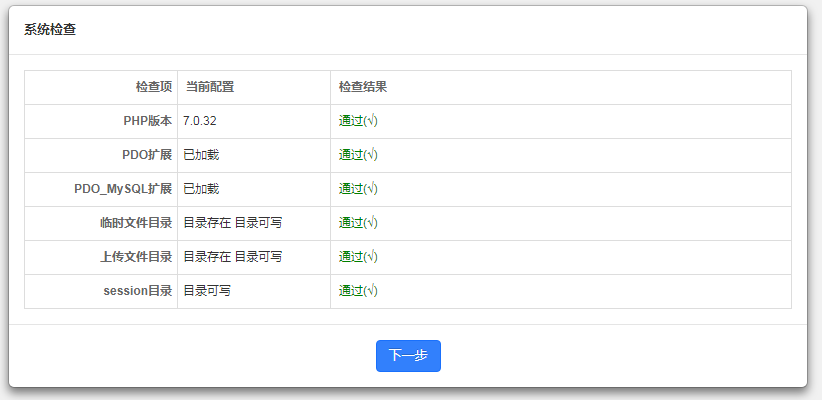Select the 系统检查 dialog title
Image resolution: width=822 pixels, height=400 pixels.
tap(50, 29)
